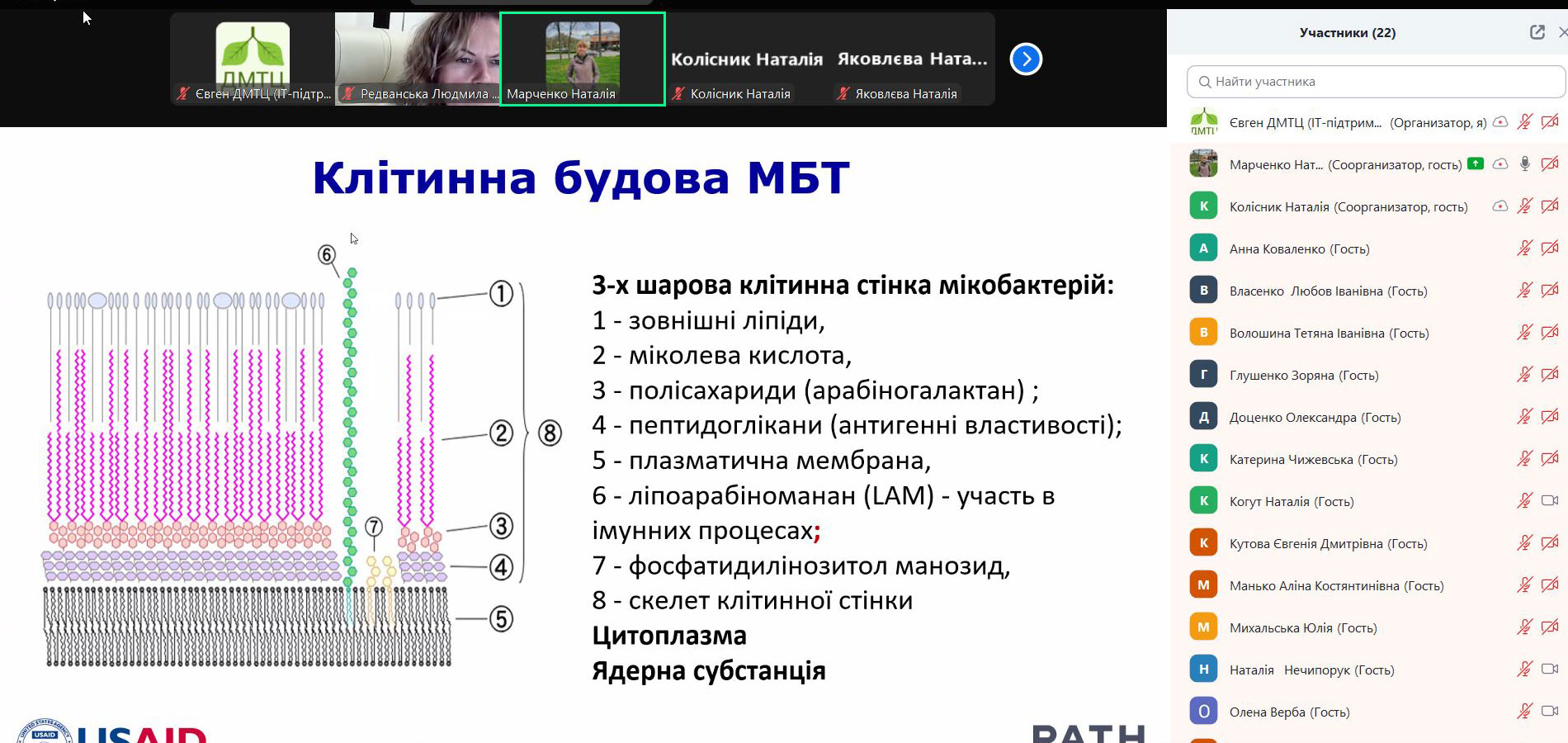Viewport: 1568px width, 743px height.
Task: Click the search field for finding participants
Action: pyautogui.click(x=1376, y=82)
